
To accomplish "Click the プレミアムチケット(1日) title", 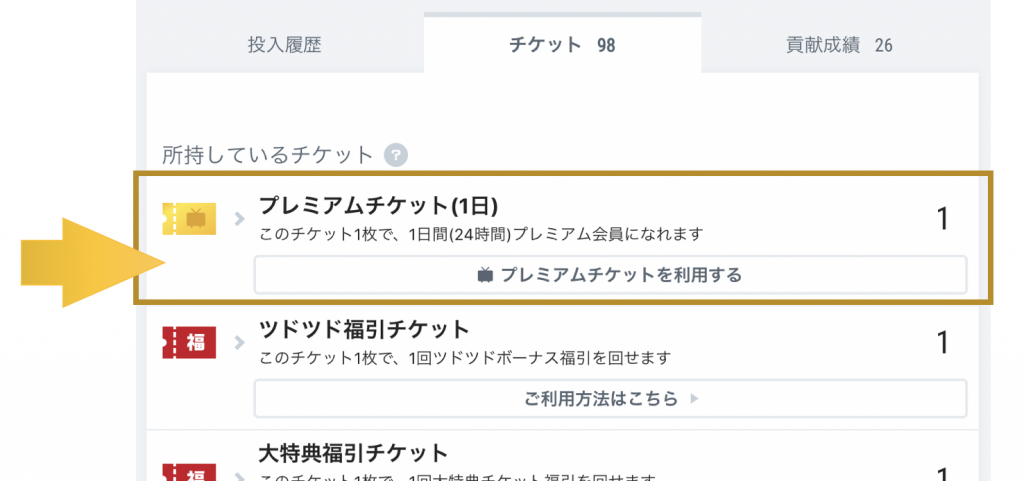I will [378, 206].
